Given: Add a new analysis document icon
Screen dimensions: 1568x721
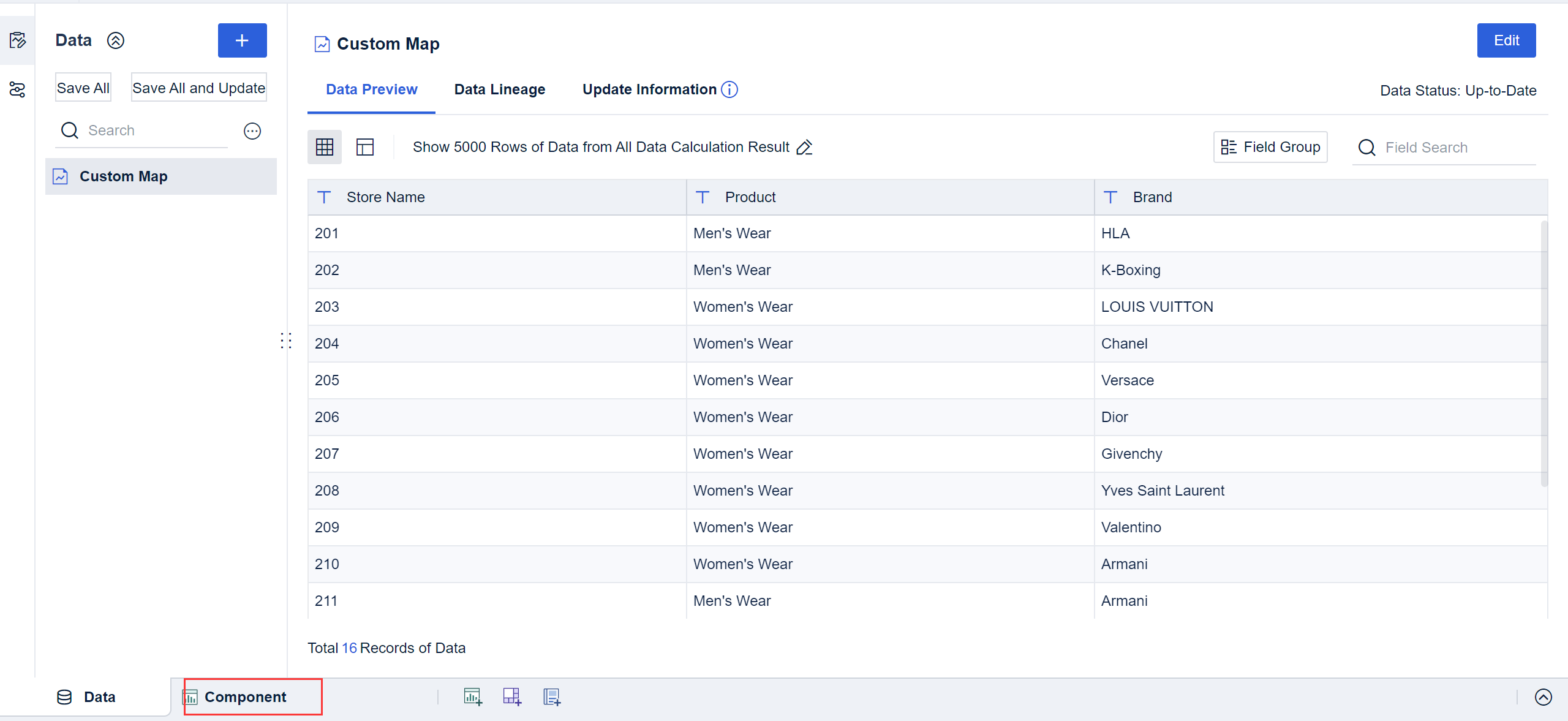Looking at the screenshot, I should click(552, 697).
